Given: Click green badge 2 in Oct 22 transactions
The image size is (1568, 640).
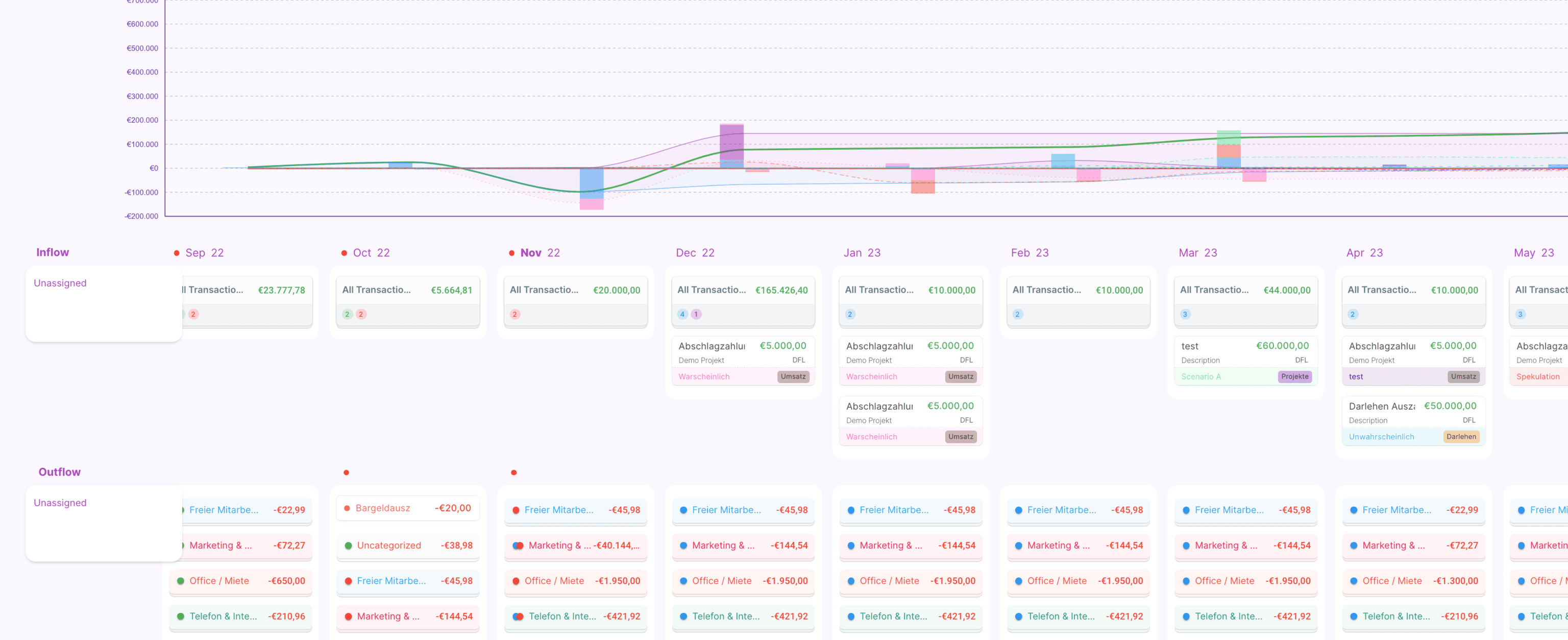Looking at the screenshot, I should tap(347, 314).
